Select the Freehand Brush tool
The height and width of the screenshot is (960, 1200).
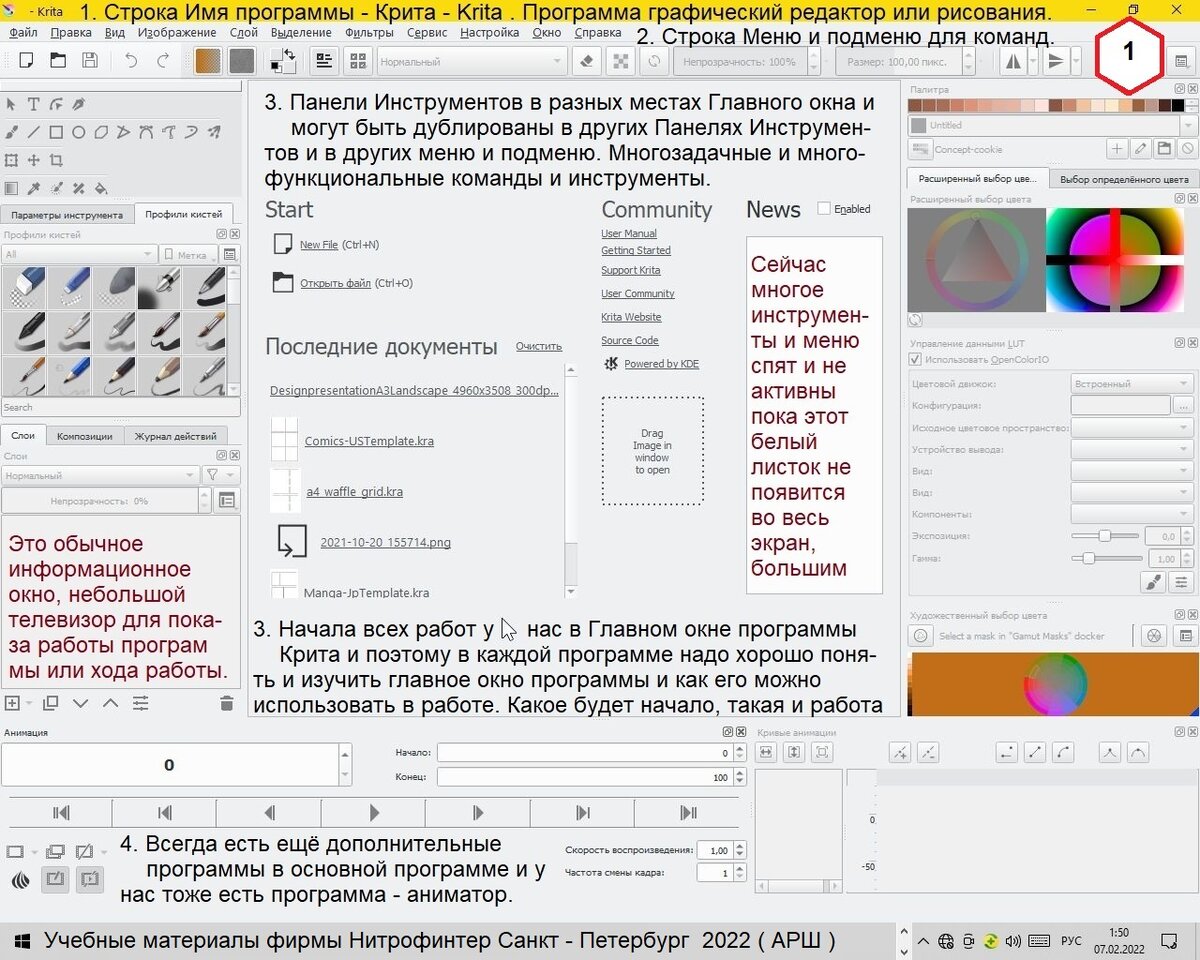tap(12, 131)
